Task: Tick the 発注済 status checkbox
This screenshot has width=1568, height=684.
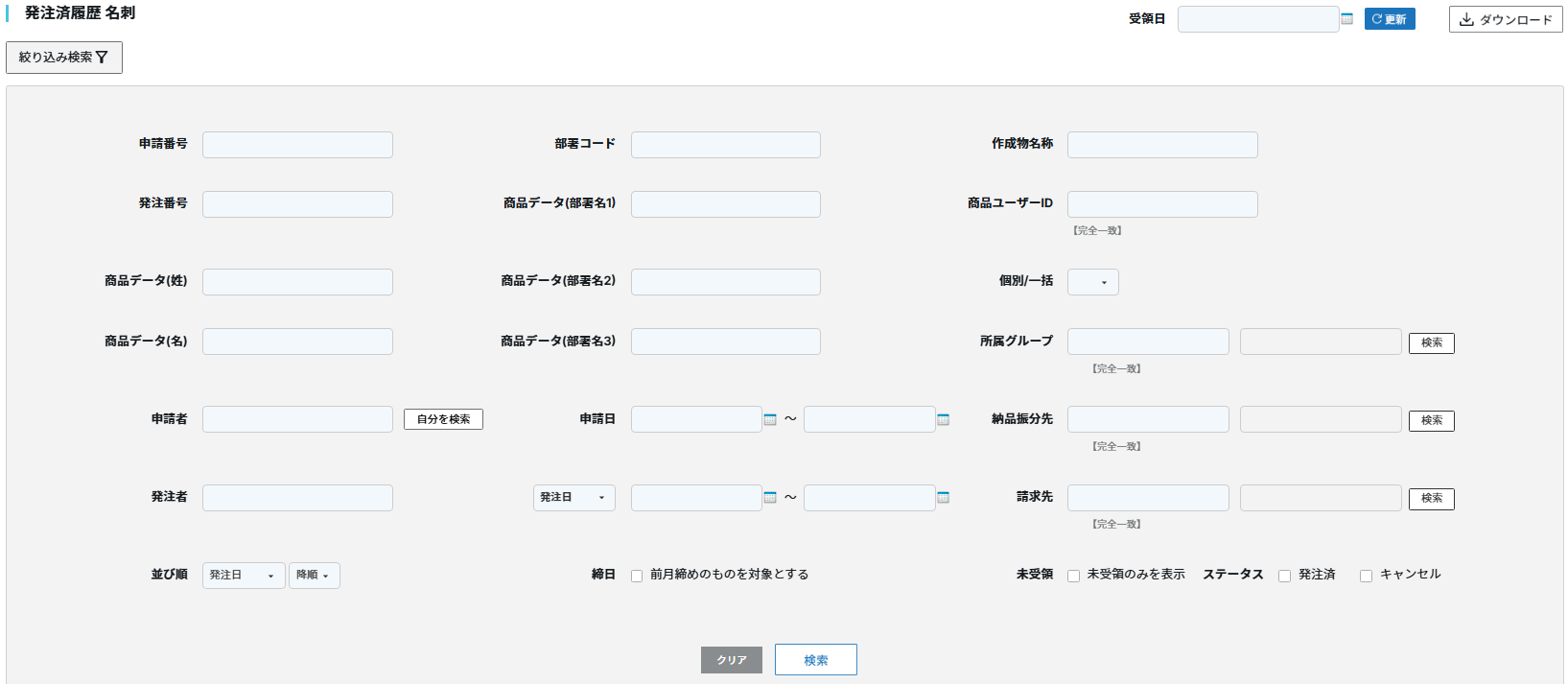Action: [1284, 576]
